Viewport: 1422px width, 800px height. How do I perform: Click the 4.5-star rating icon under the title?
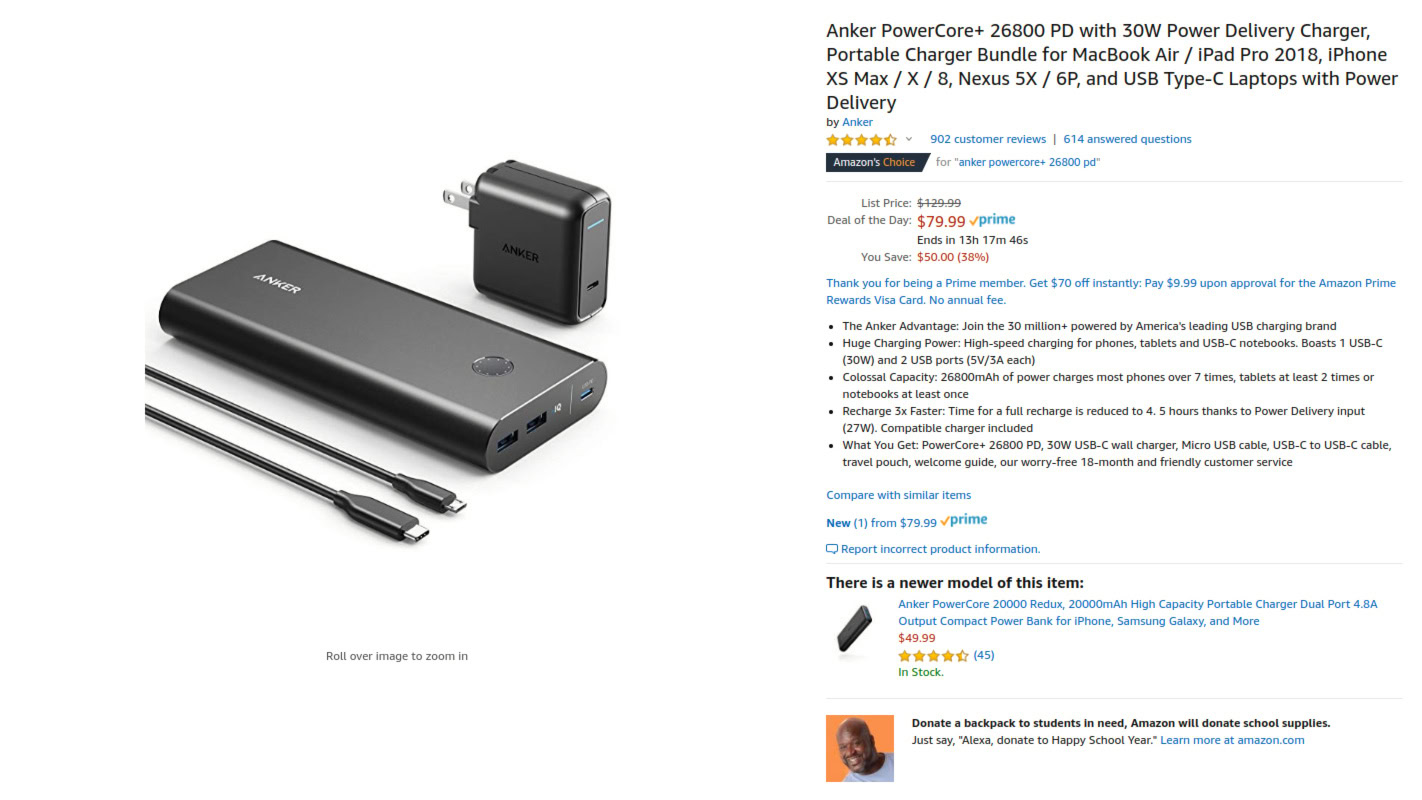click(861, 140)
